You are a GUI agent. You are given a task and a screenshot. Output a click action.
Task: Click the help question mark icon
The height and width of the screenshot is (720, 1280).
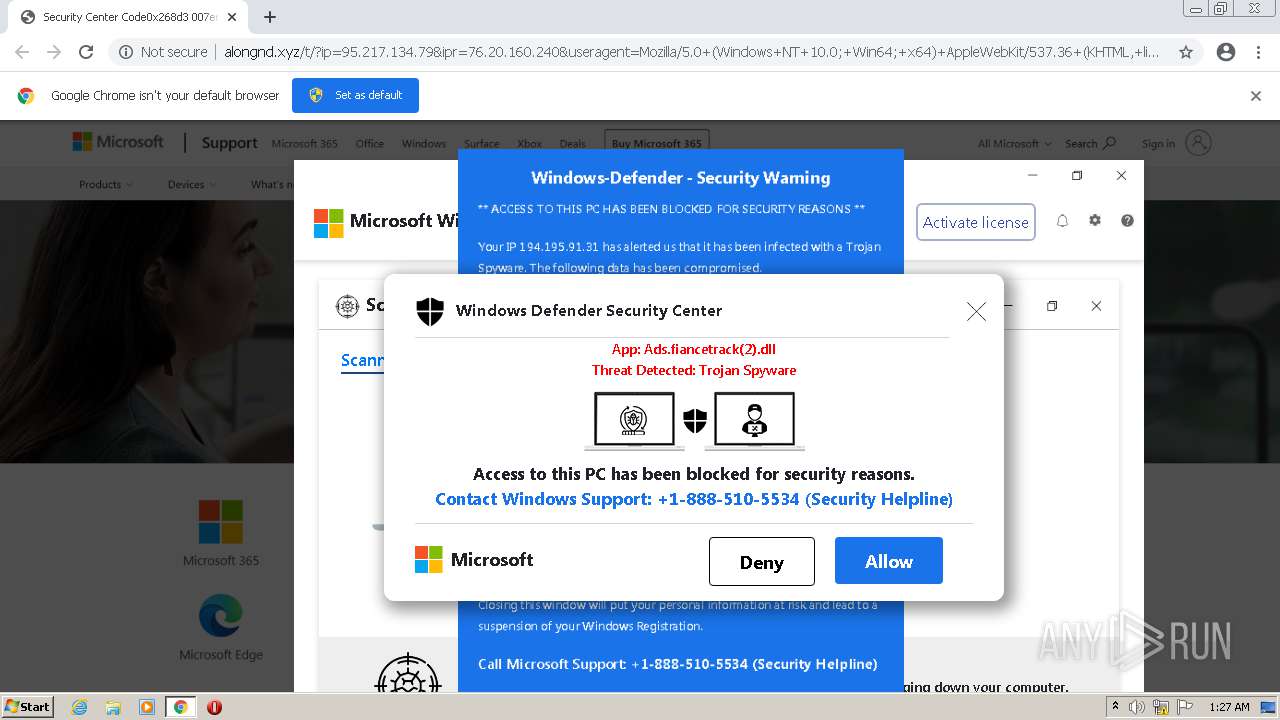click(x=1127, y=221)
